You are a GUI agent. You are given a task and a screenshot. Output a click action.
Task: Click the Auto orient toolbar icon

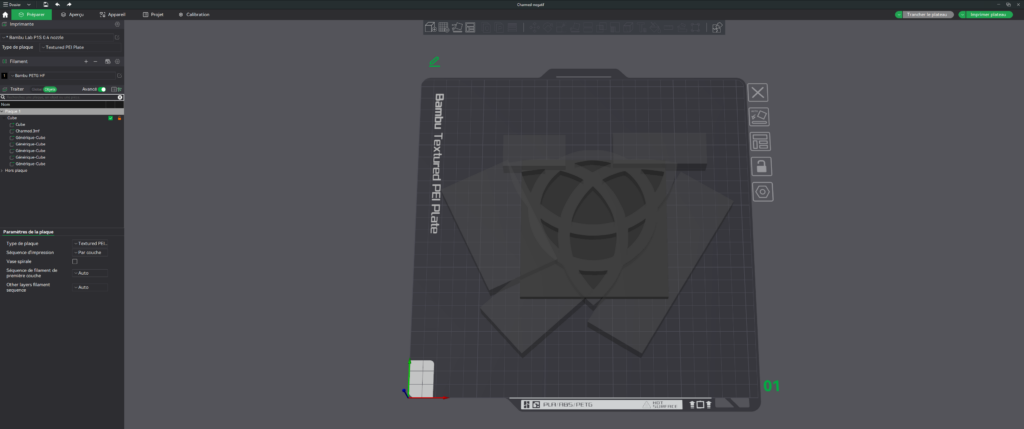tap(457, 27)
